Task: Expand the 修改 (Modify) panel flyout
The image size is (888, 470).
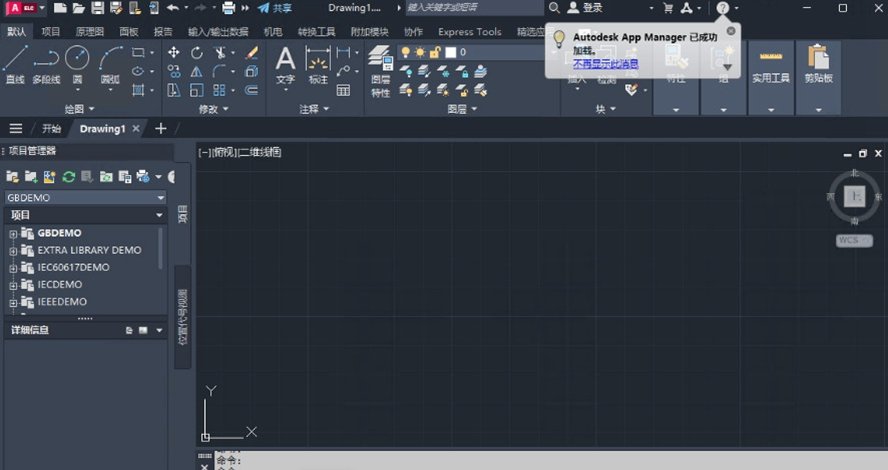Action: point(214,109)
